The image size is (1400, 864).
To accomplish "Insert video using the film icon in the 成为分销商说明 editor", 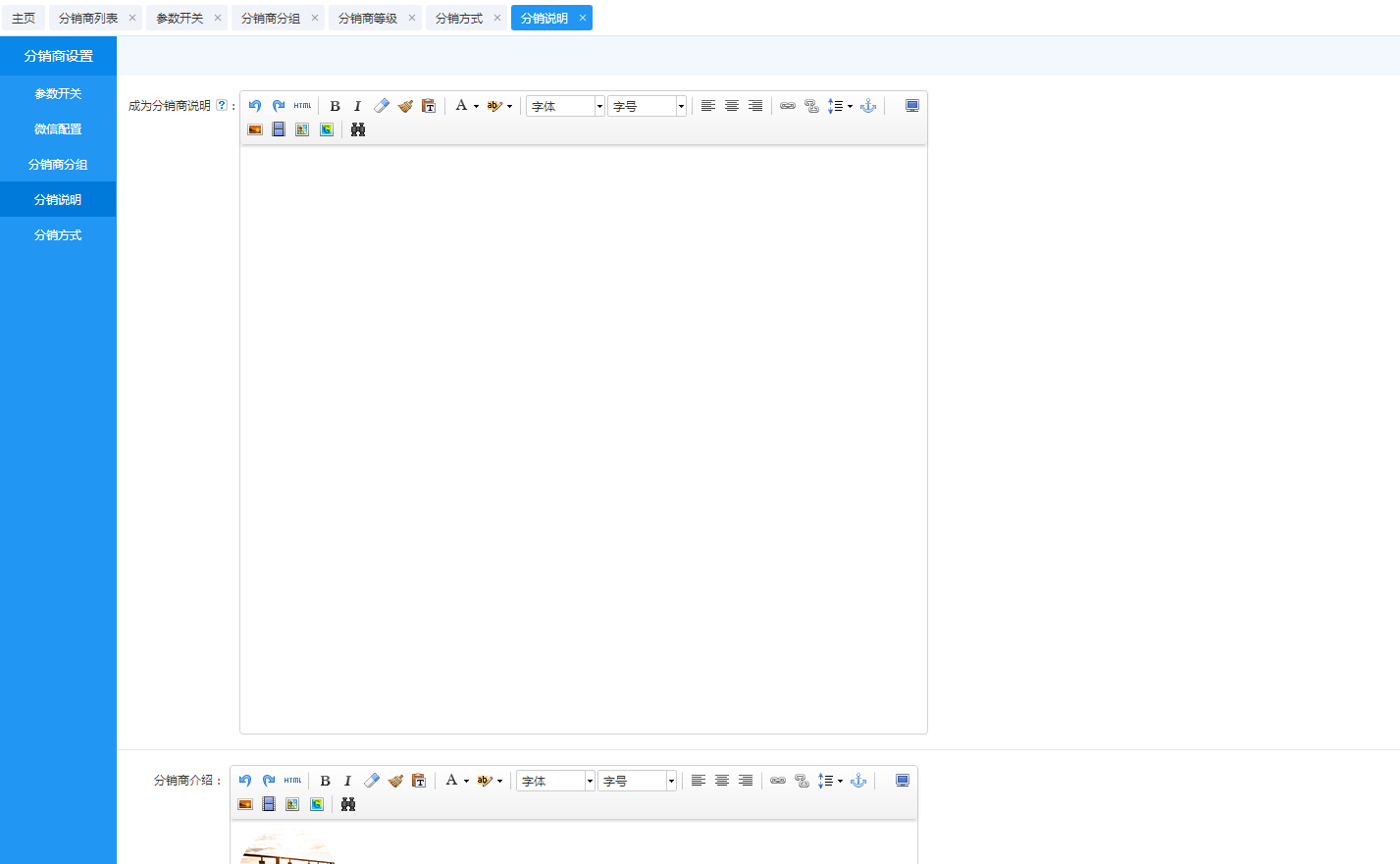I will 279,129.
